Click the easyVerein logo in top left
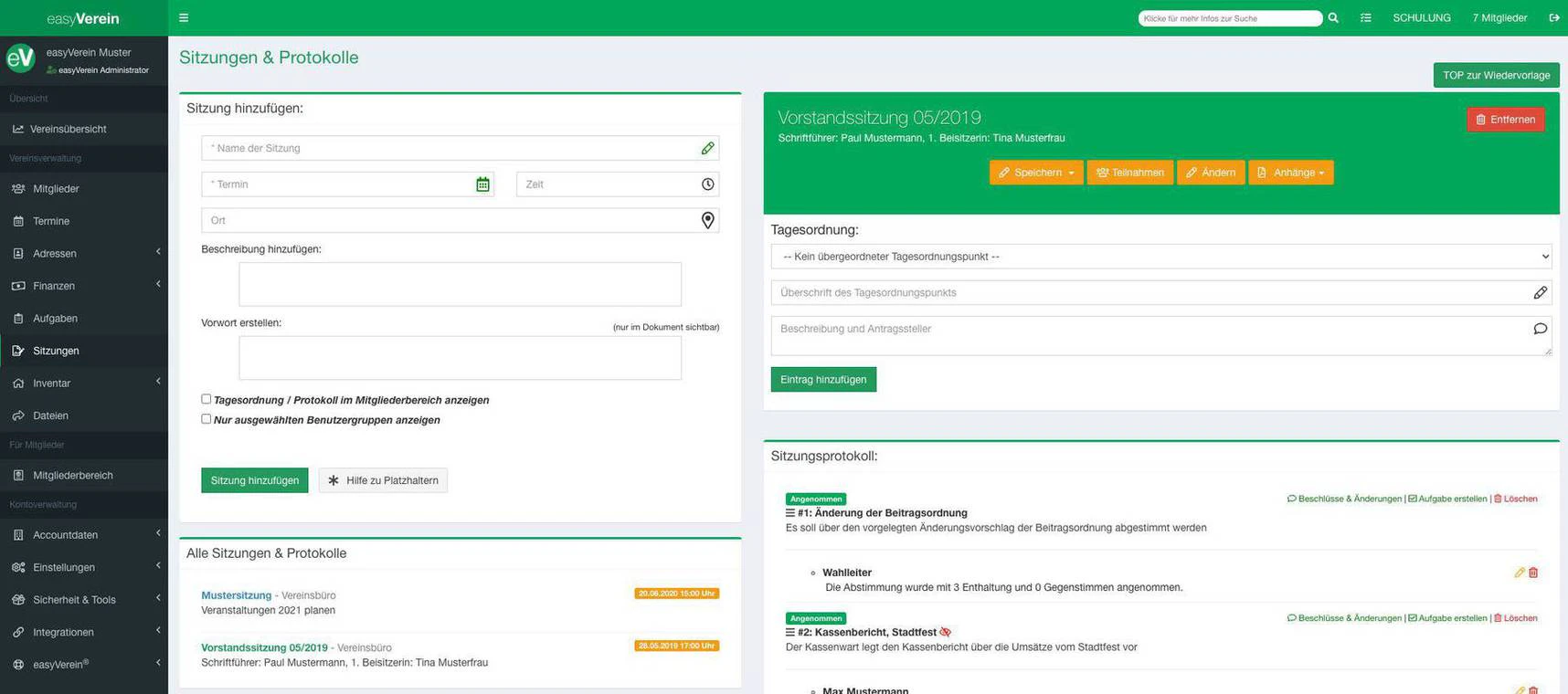 point(83,18)
